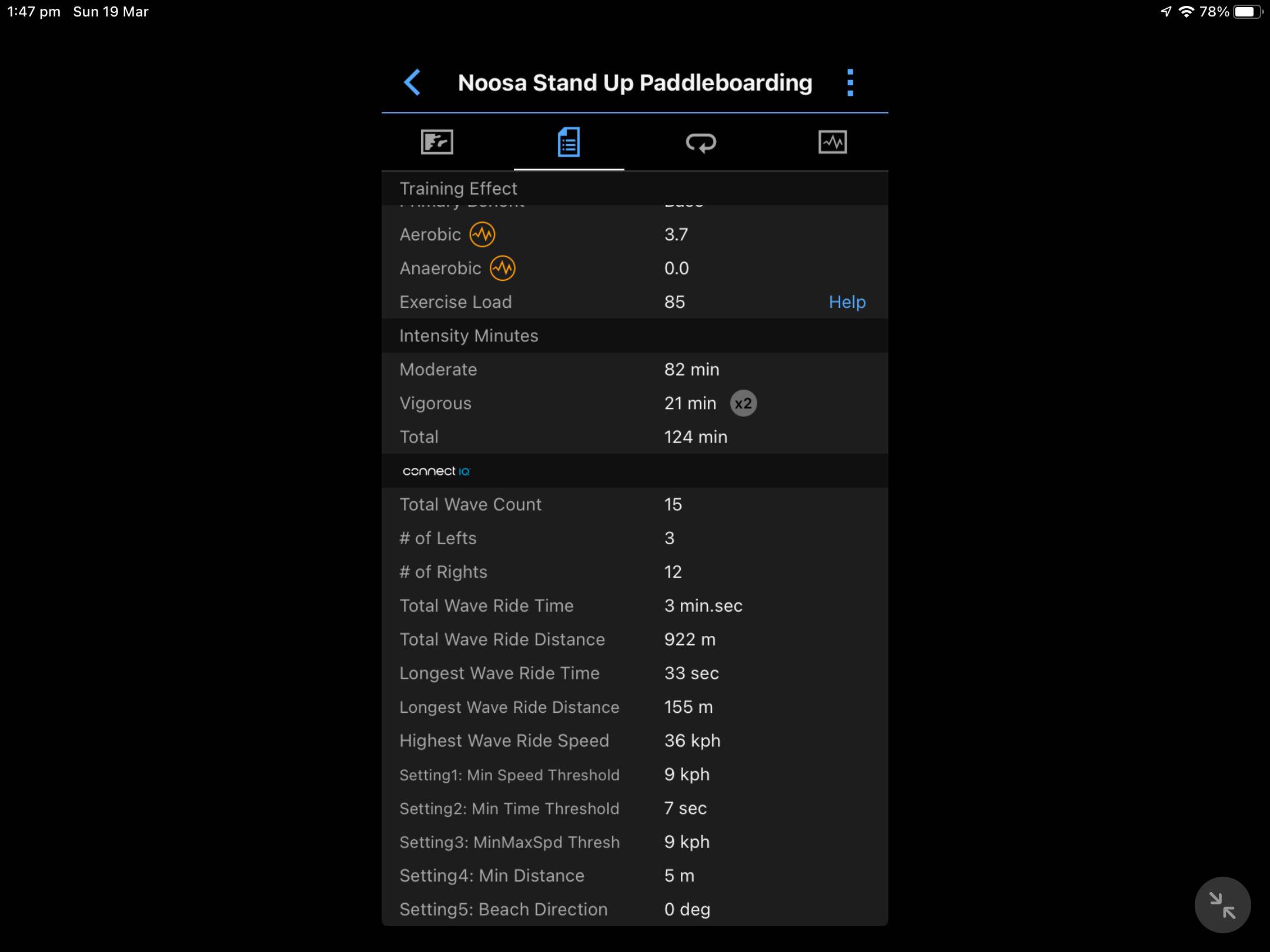Open the Exercise Load Help link
The image size is (1270, 952).
tap(847, 302)
